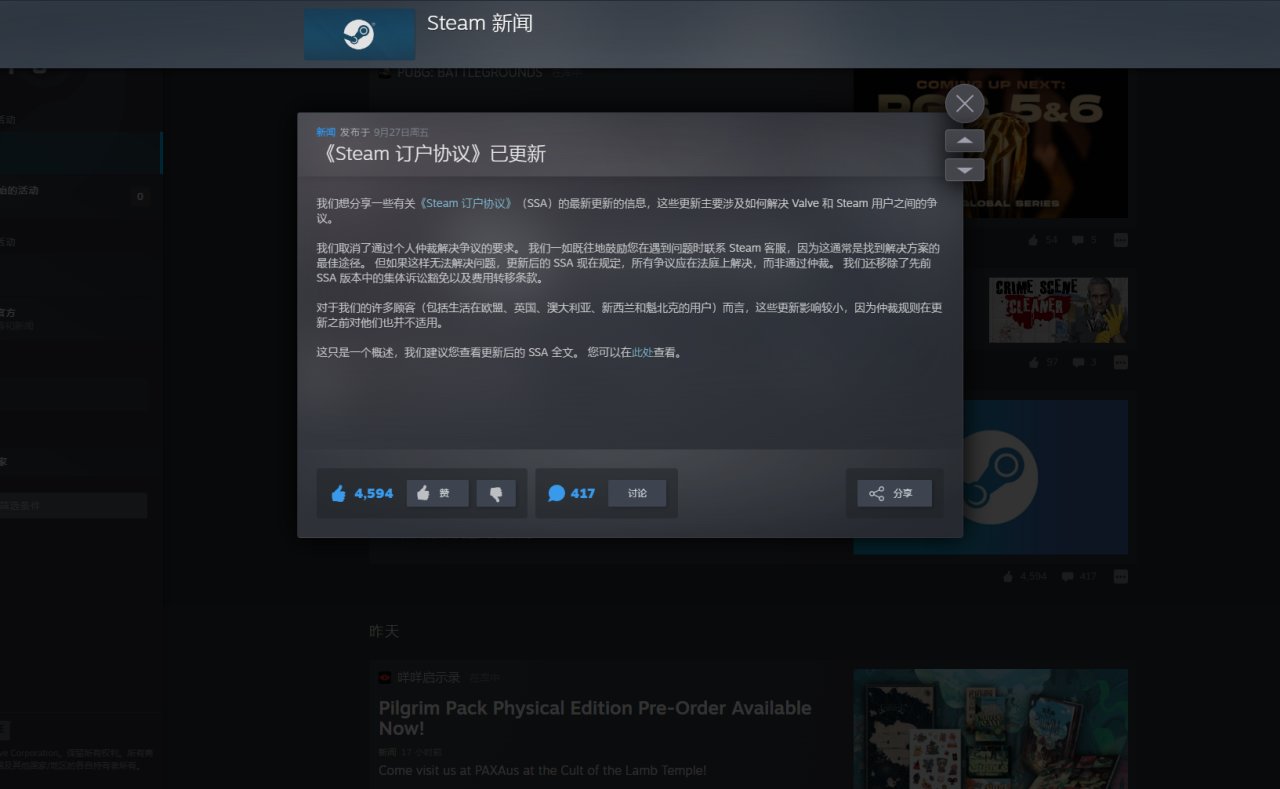
Task: Follow the 此处 link to the full SSA
Action: point(642,353)
